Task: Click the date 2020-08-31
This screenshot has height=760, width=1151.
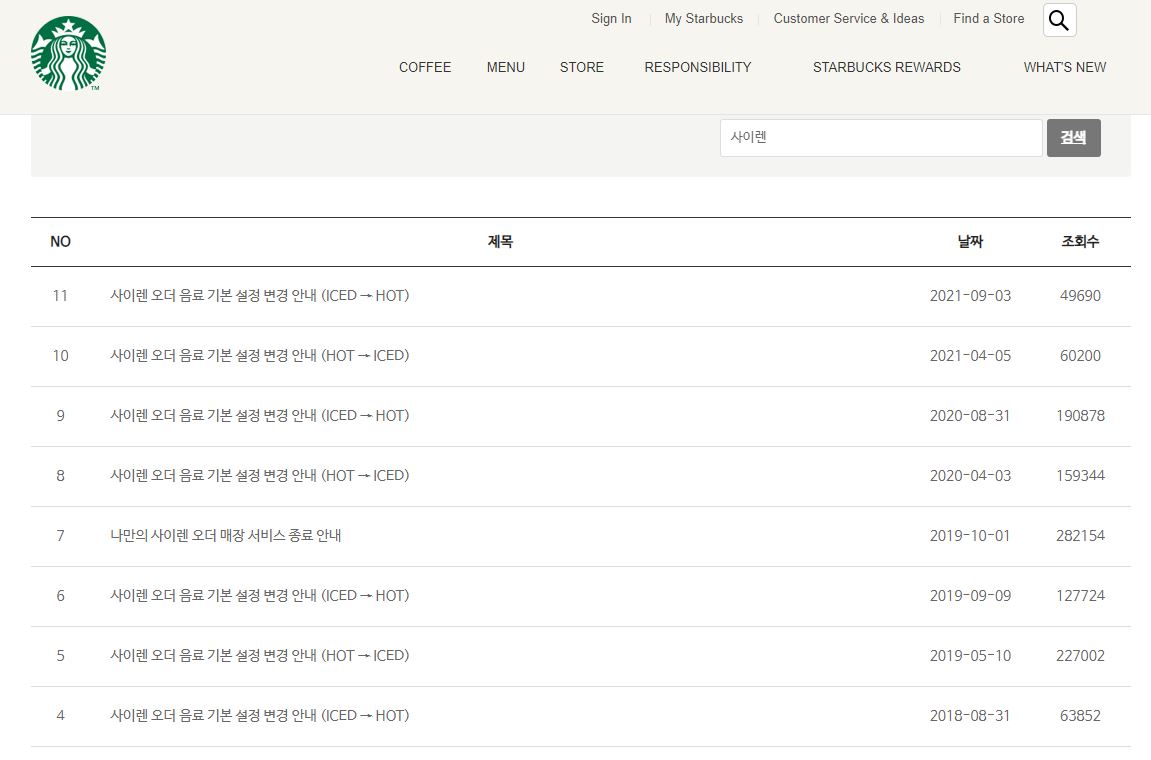Action: 970,416
